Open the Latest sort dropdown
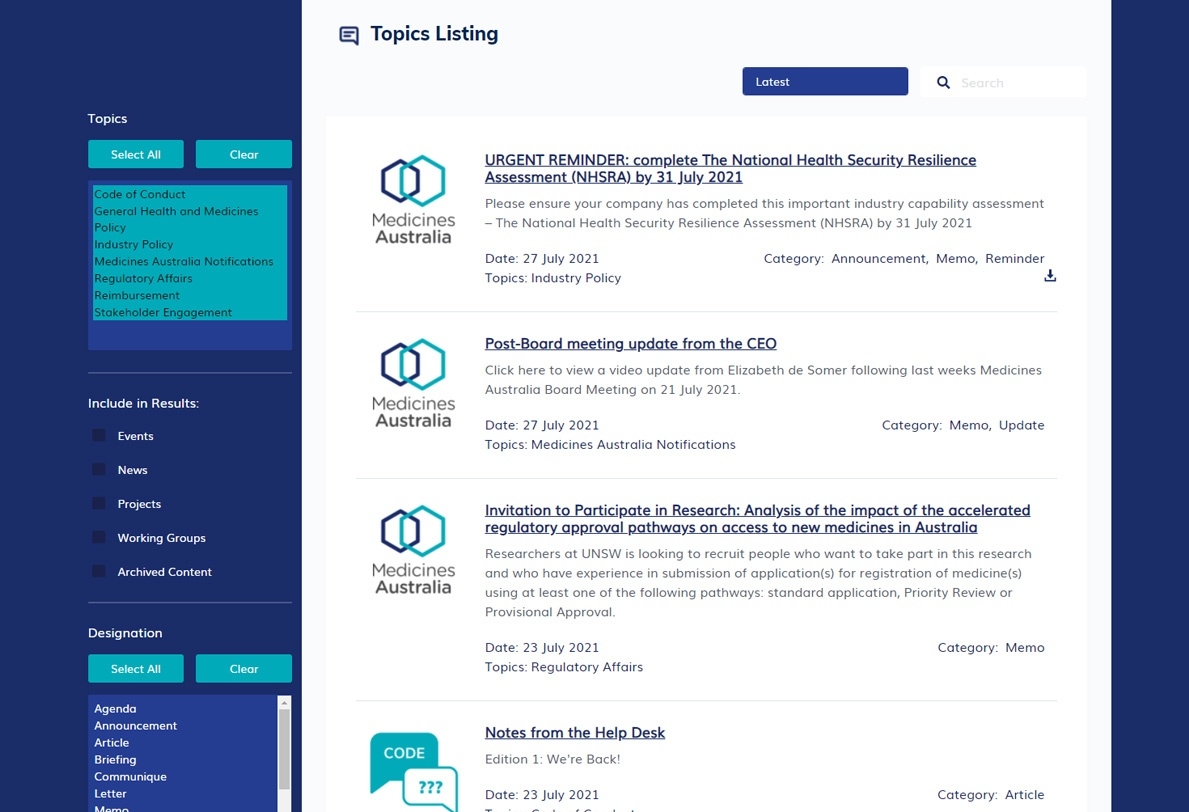 [825, 81]
